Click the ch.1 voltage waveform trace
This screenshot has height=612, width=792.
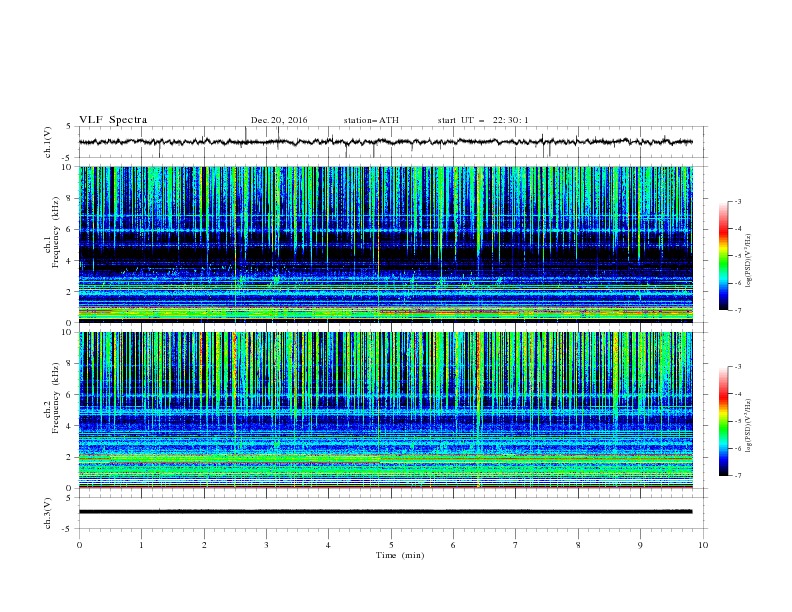(385, 142)
